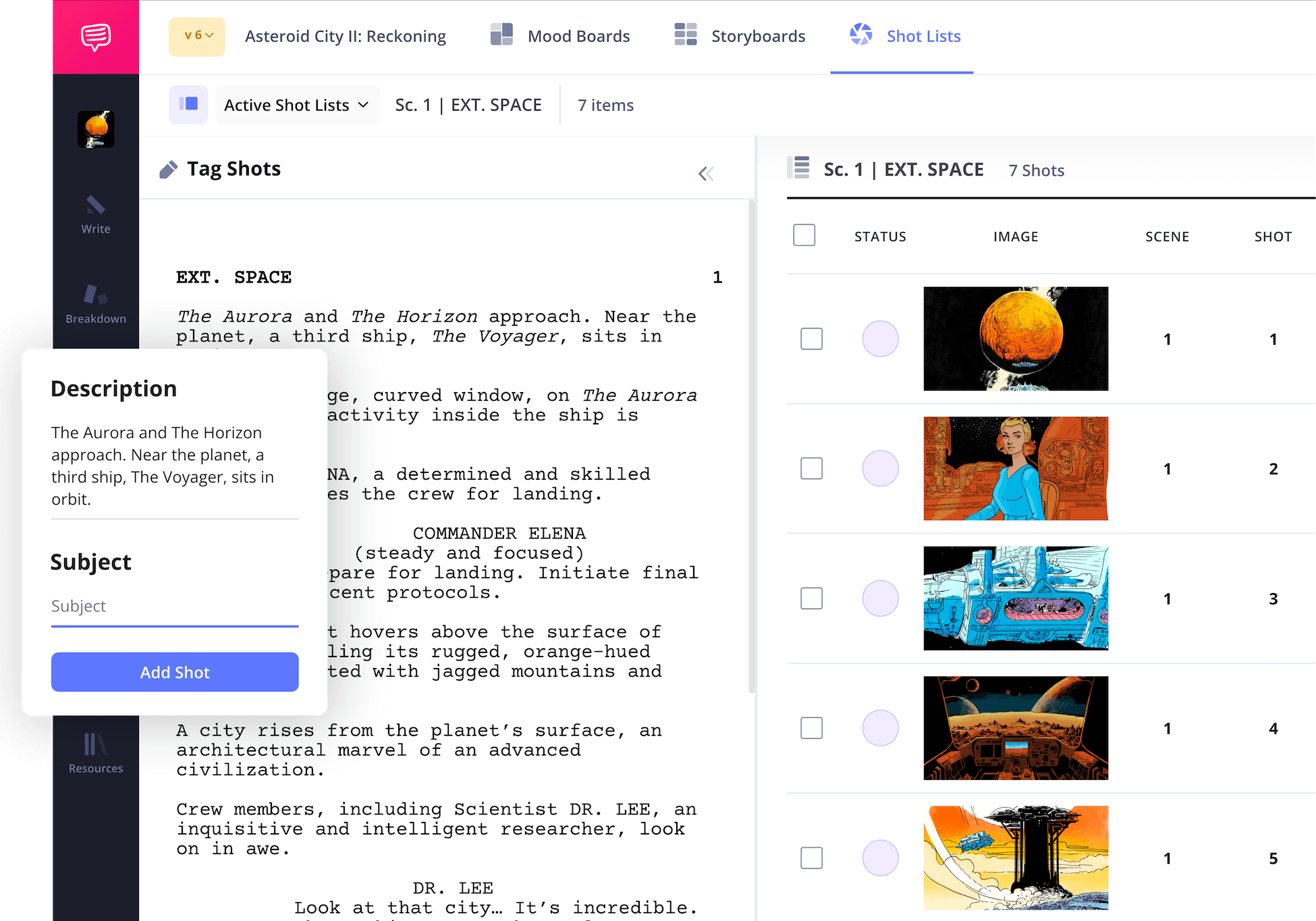Click the SCENE column header
Screen dimensions: 1316x921
coord(1167,237)
